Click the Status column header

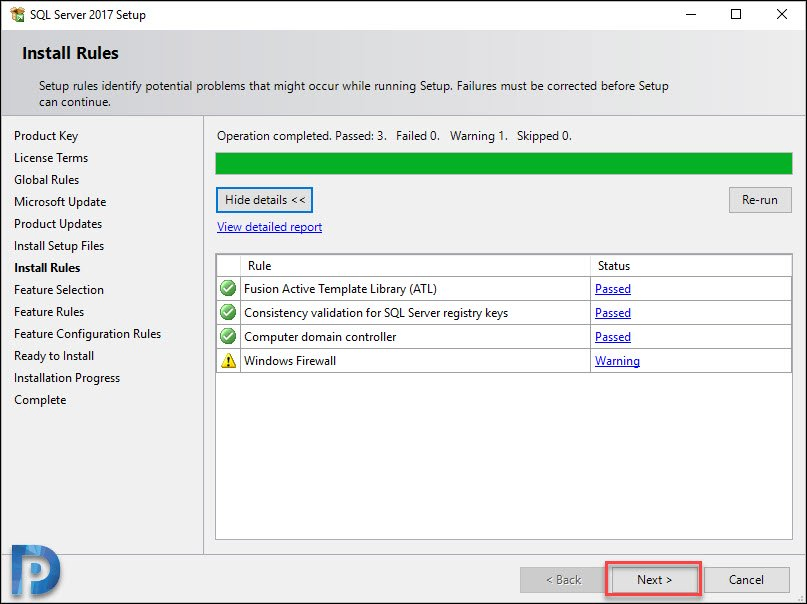(x=691, y=266)
